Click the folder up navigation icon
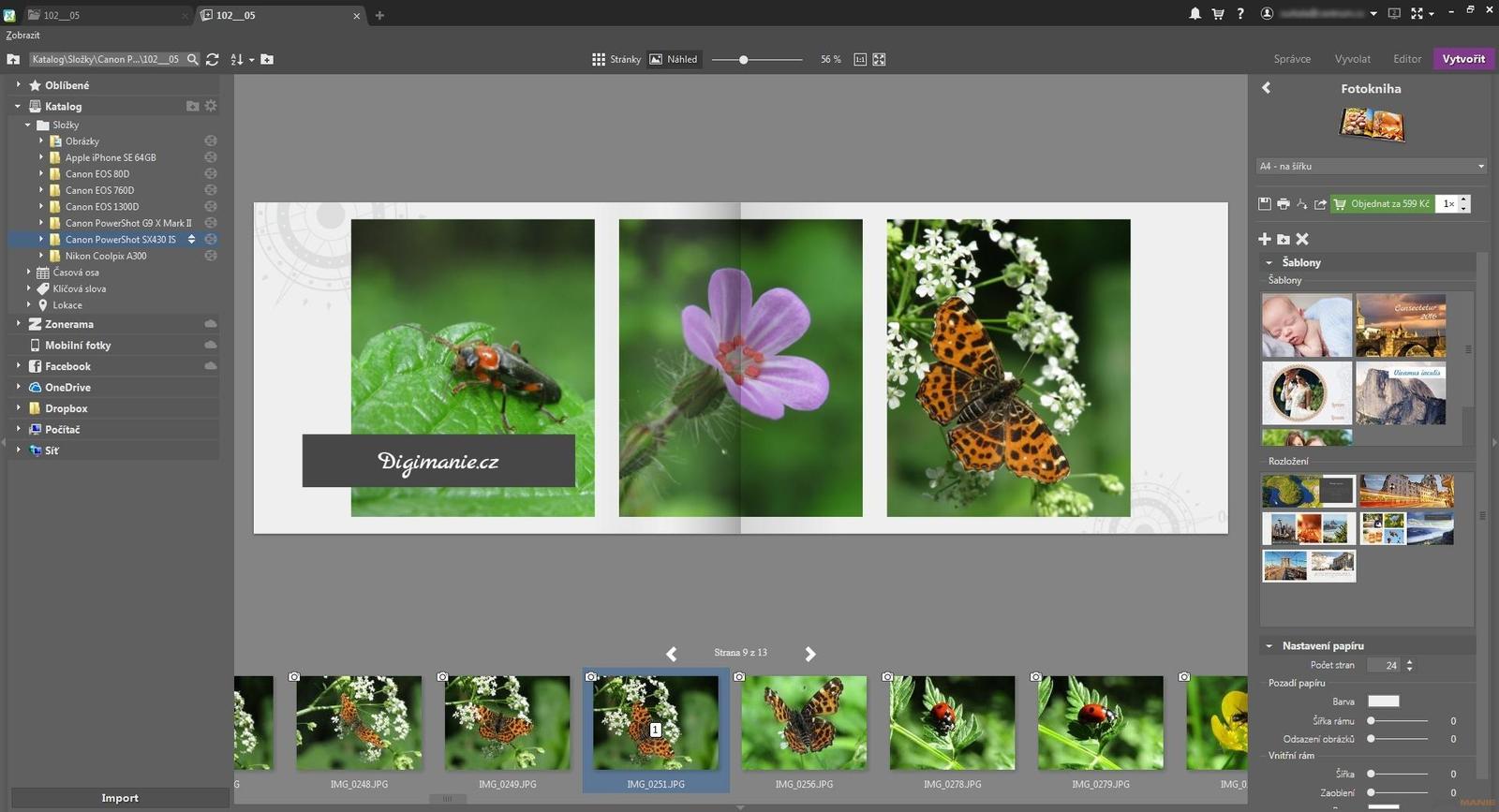Viewport: 1499px width, 812px height. pos(13,59)
